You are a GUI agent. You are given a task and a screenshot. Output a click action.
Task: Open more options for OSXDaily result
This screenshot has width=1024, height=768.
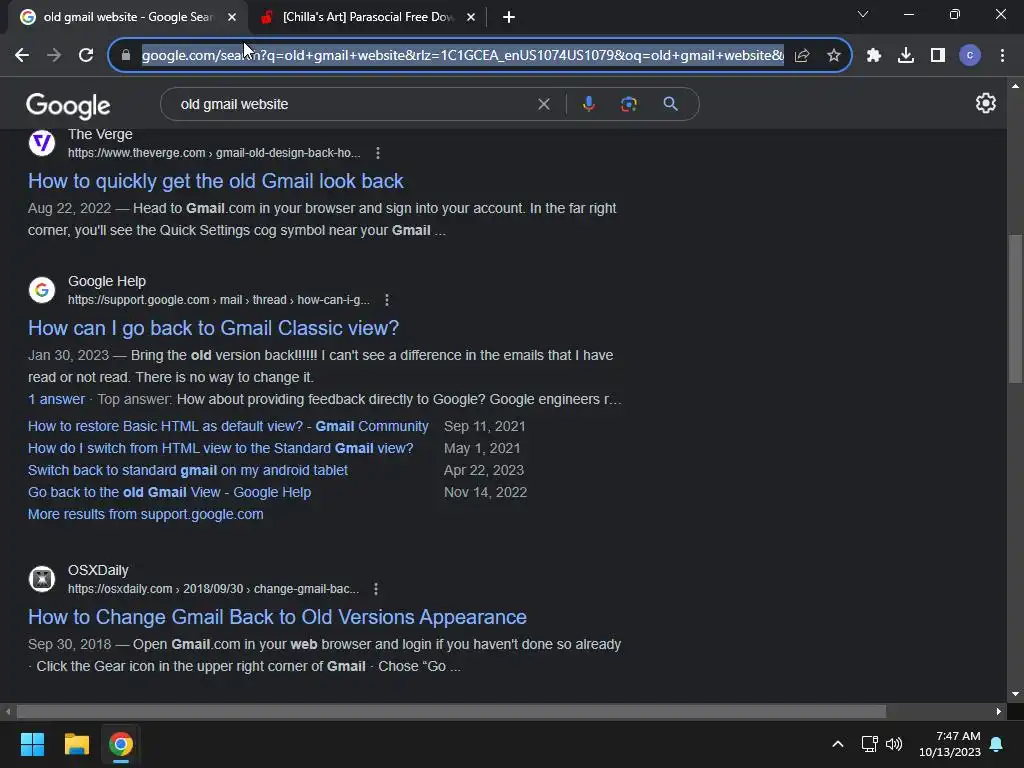point(376,588)
